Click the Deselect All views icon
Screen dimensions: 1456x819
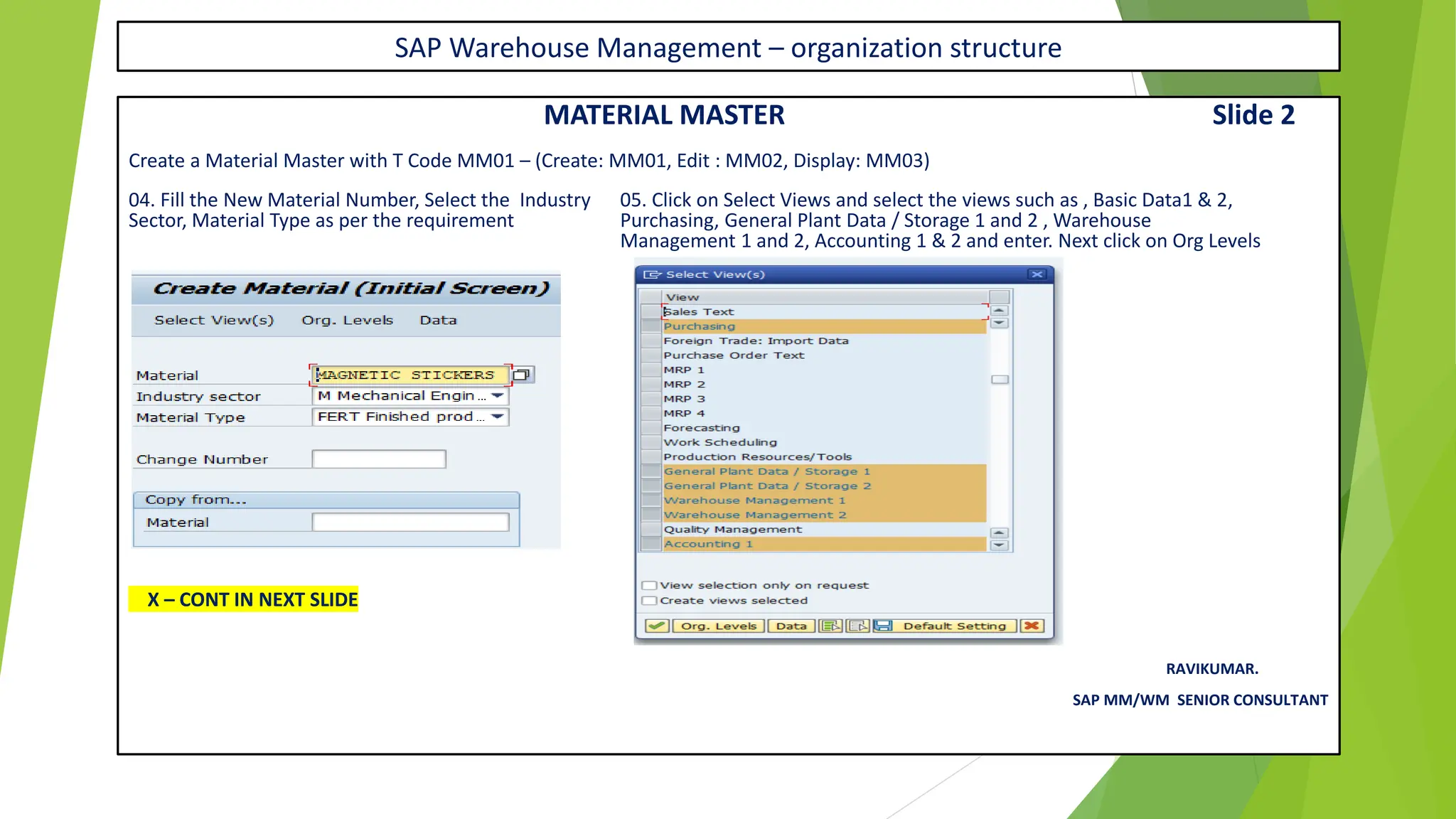[857, 626]
